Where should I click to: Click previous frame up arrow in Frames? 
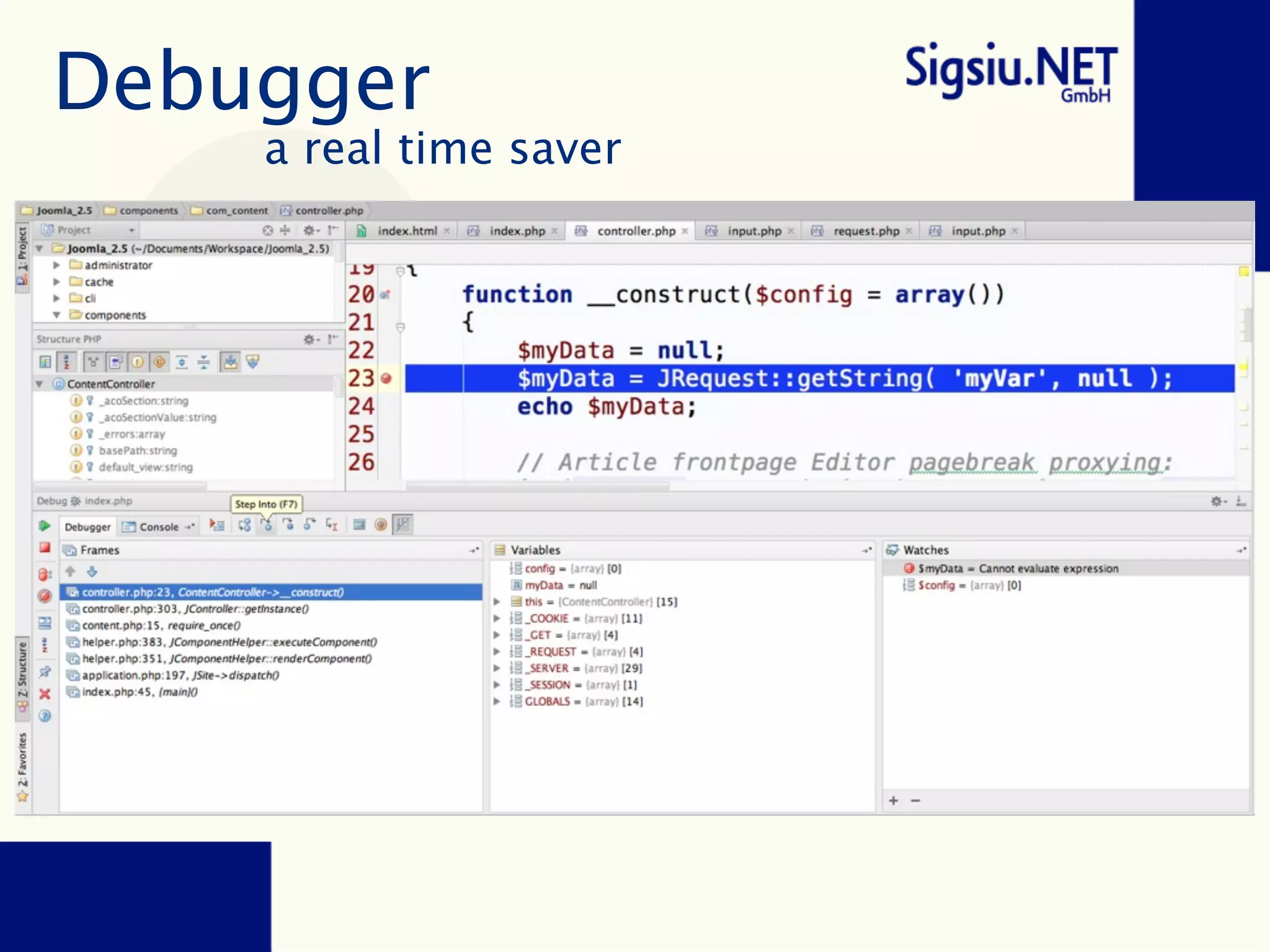pyautogui.click(x=70, y=571)
